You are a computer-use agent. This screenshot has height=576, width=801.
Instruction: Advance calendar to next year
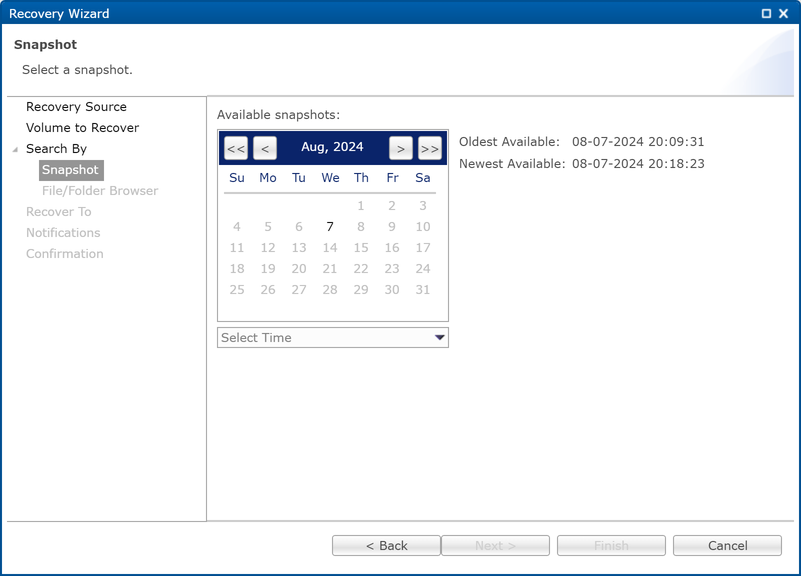click(430, 149)
